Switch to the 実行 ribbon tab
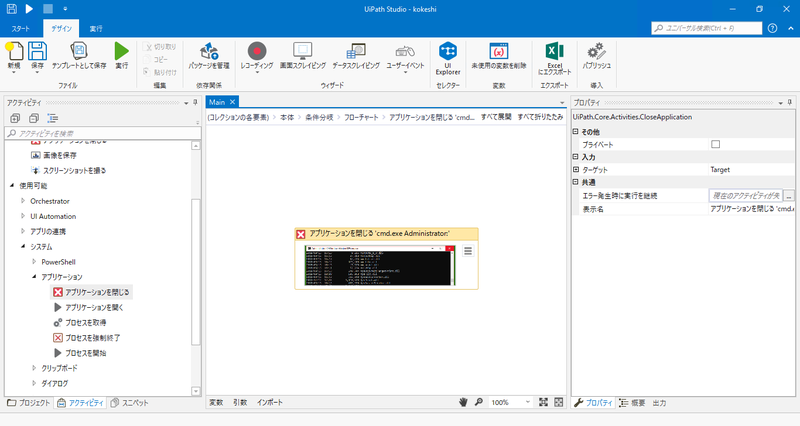This screenshot has width=800, height=426. (x=96, y=29)
